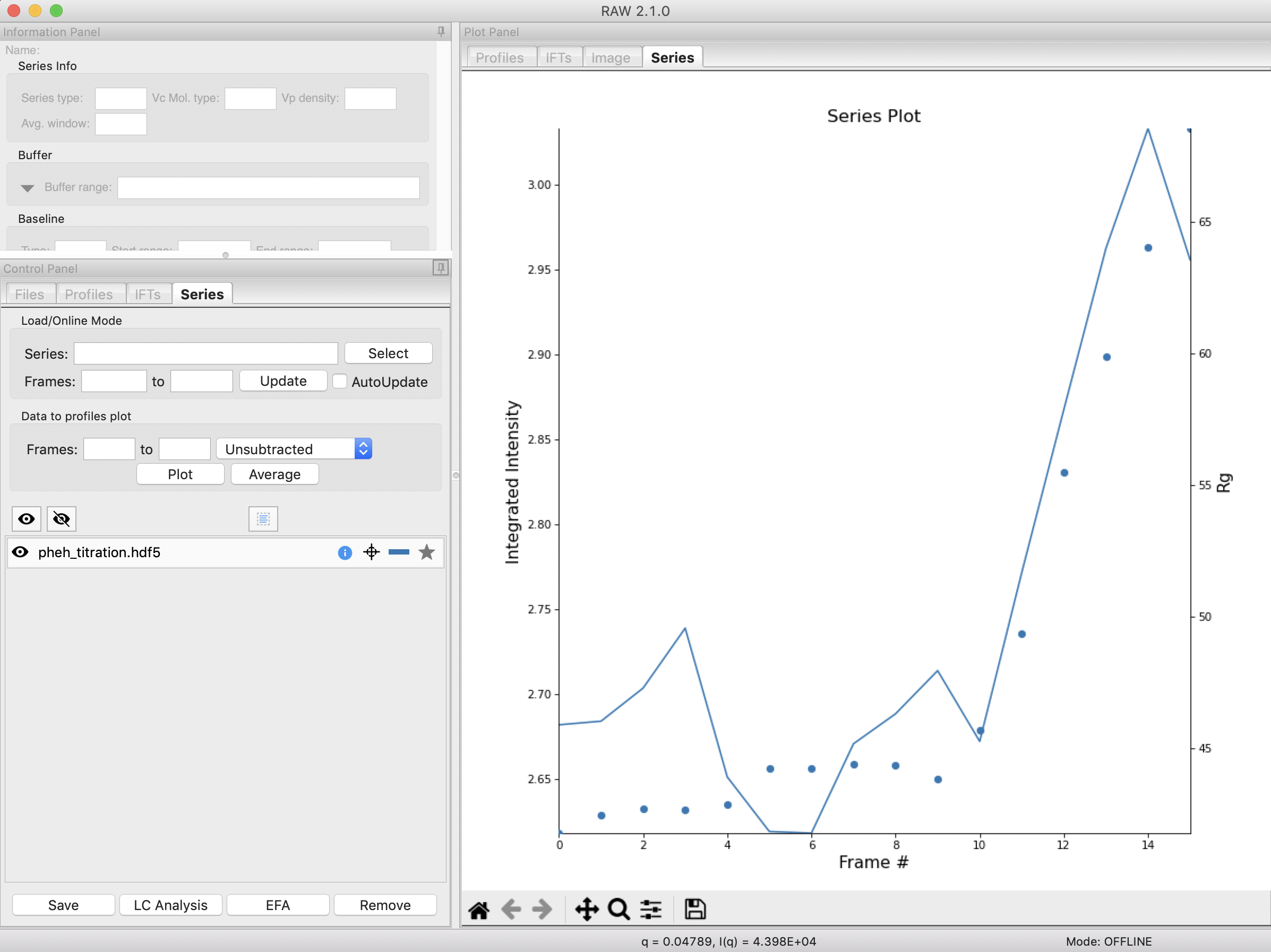This screenshot has height=952, width=1271.
Task: Click the Series Plot title
Action: (873, 116)
